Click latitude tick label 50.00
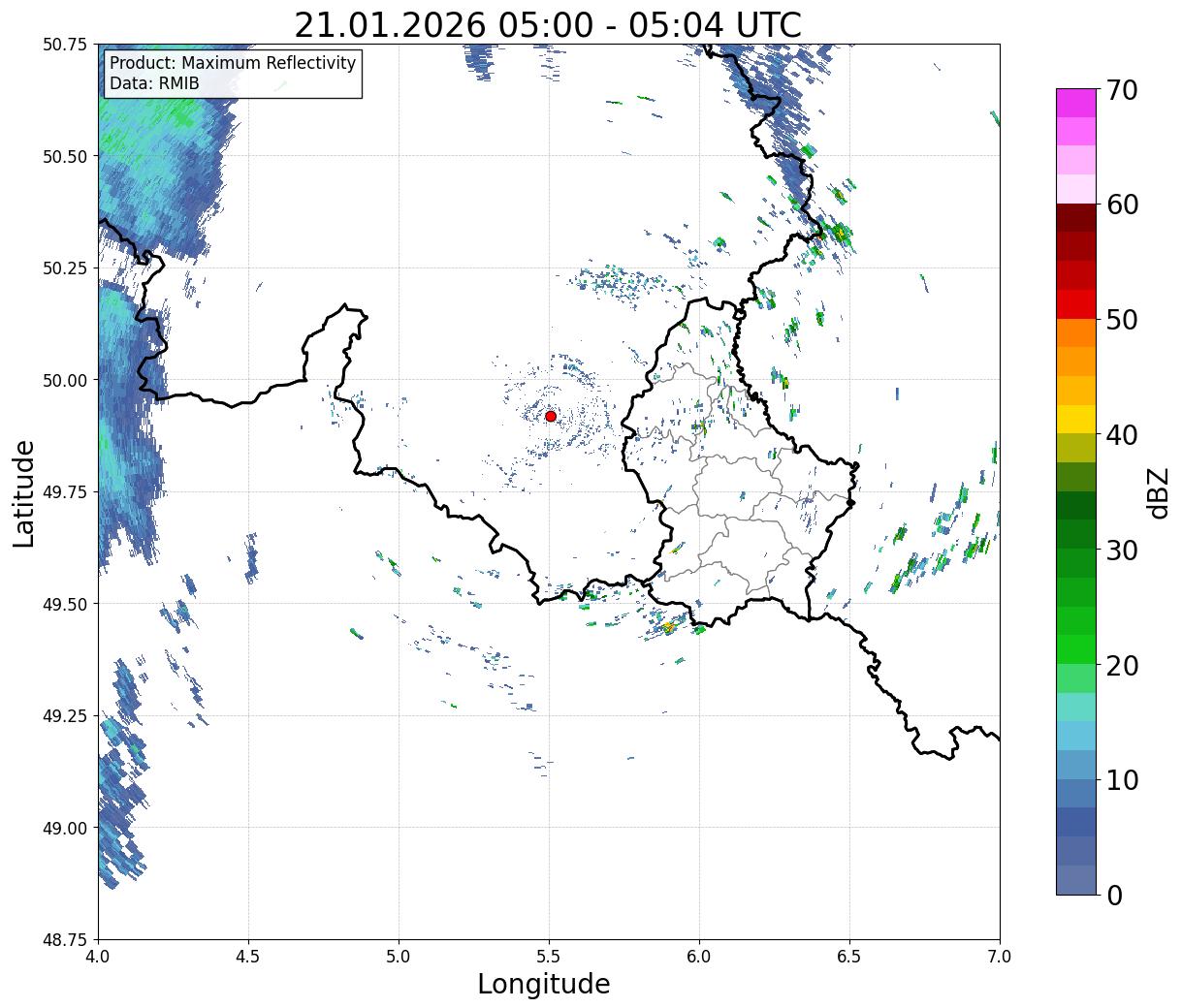1182x1008 pixels. [65, 380]
